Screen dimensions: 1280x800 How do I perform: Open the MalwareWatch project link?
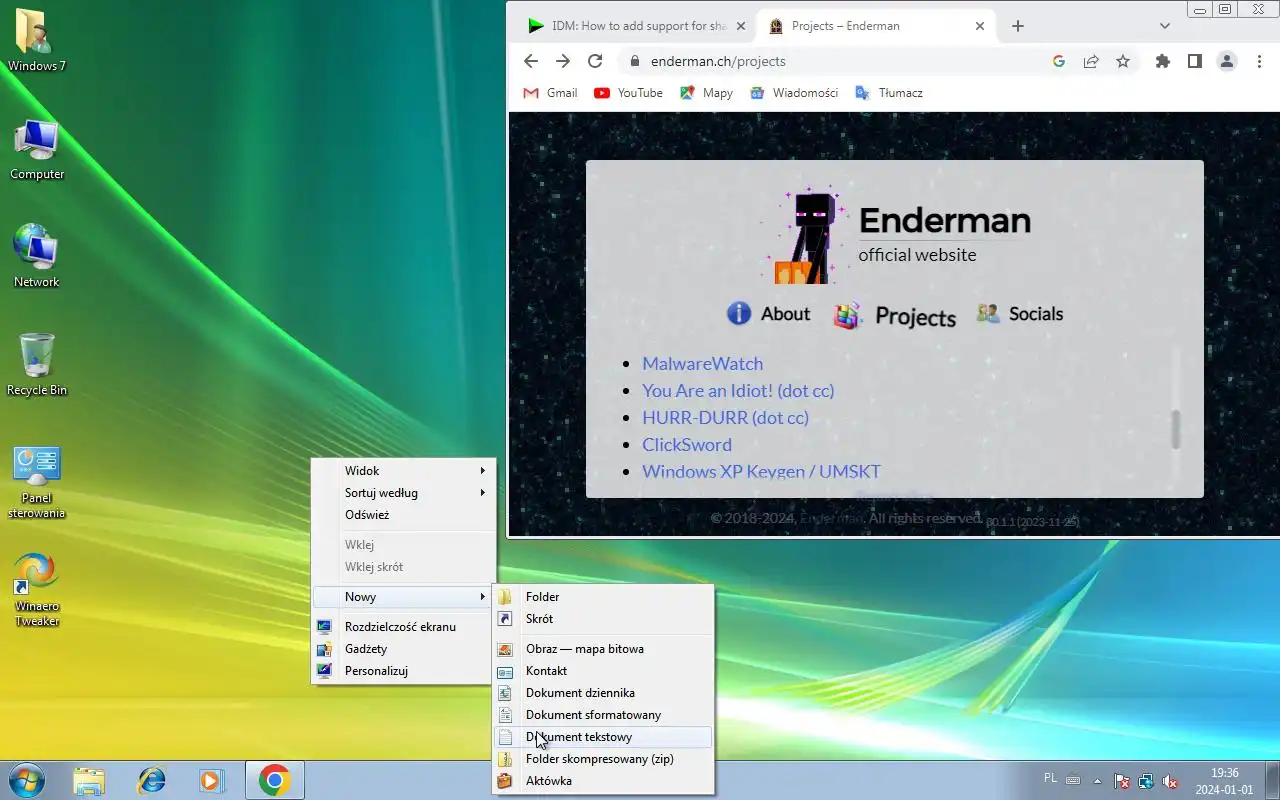(702, 363)
